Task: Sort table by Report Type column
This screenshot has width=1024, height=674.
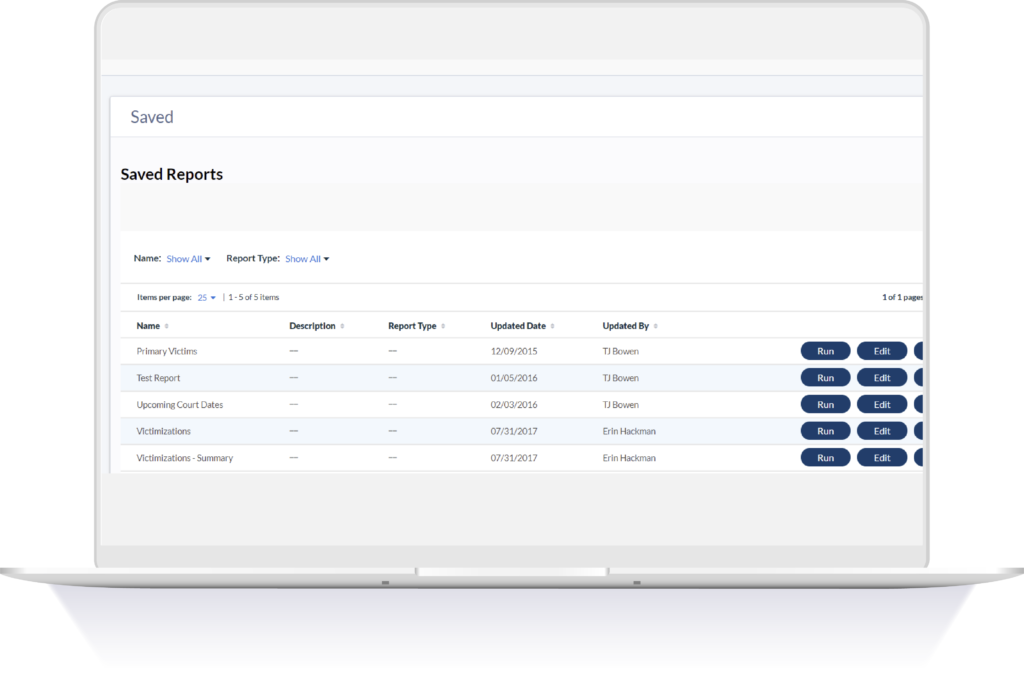Action: [x=417, y=326]
